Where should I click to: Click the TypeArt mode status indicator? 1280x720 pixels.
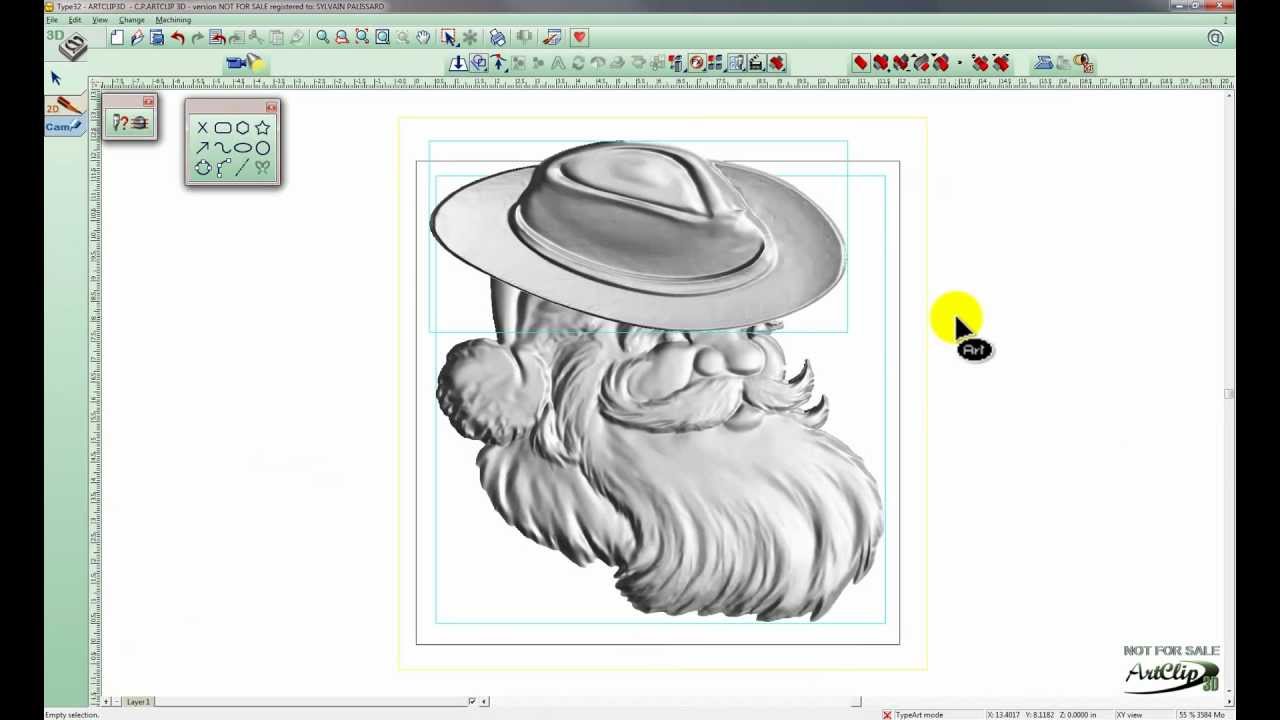[919, 715]
